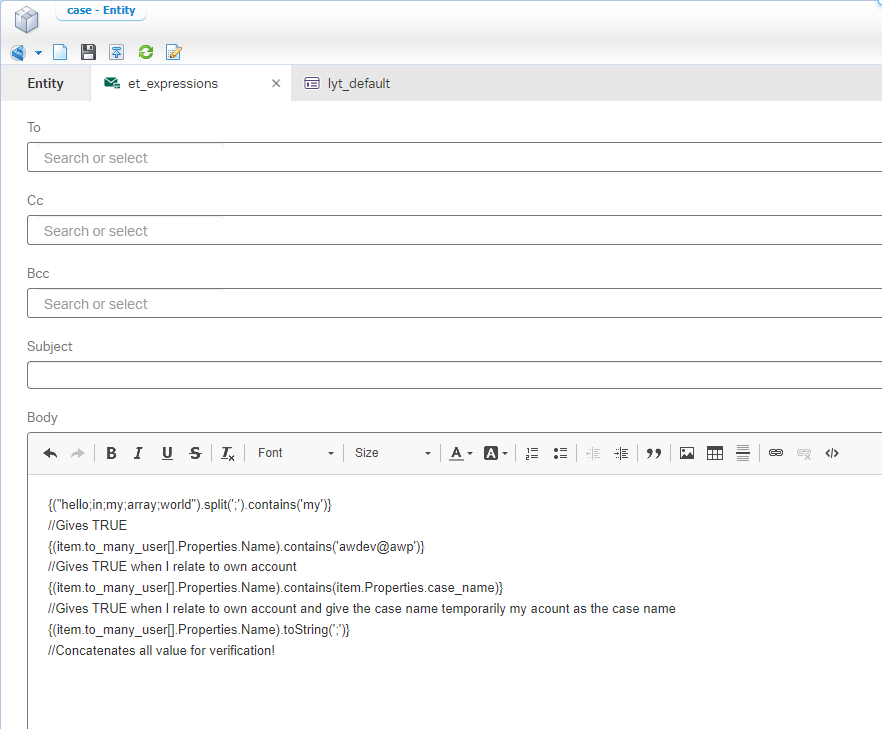This screenshot has width=882, height=729.
Task: Open dropdown arrow beside the back icon
Action: click(x=38, y=52)
